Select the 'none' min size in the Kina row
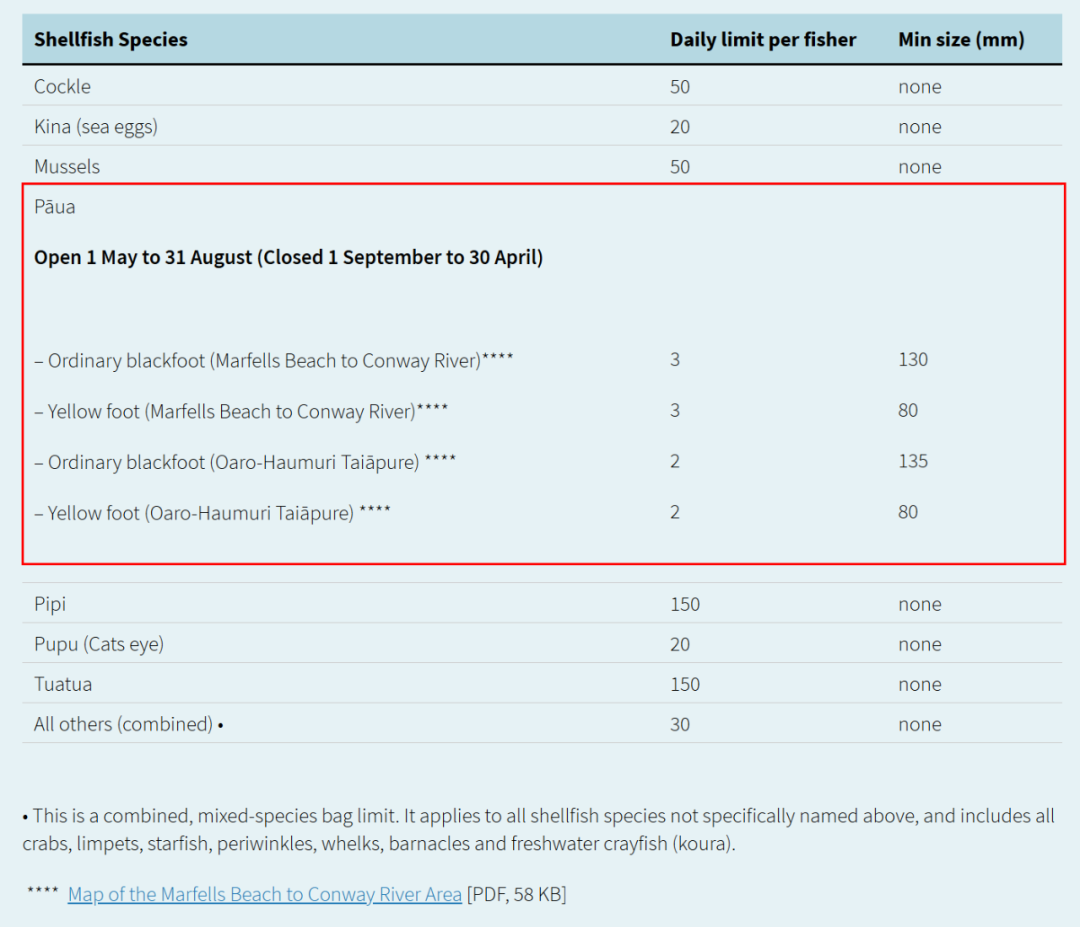Image resolution: width=1080 pixels, height=927 pixels. click(920, 127)
